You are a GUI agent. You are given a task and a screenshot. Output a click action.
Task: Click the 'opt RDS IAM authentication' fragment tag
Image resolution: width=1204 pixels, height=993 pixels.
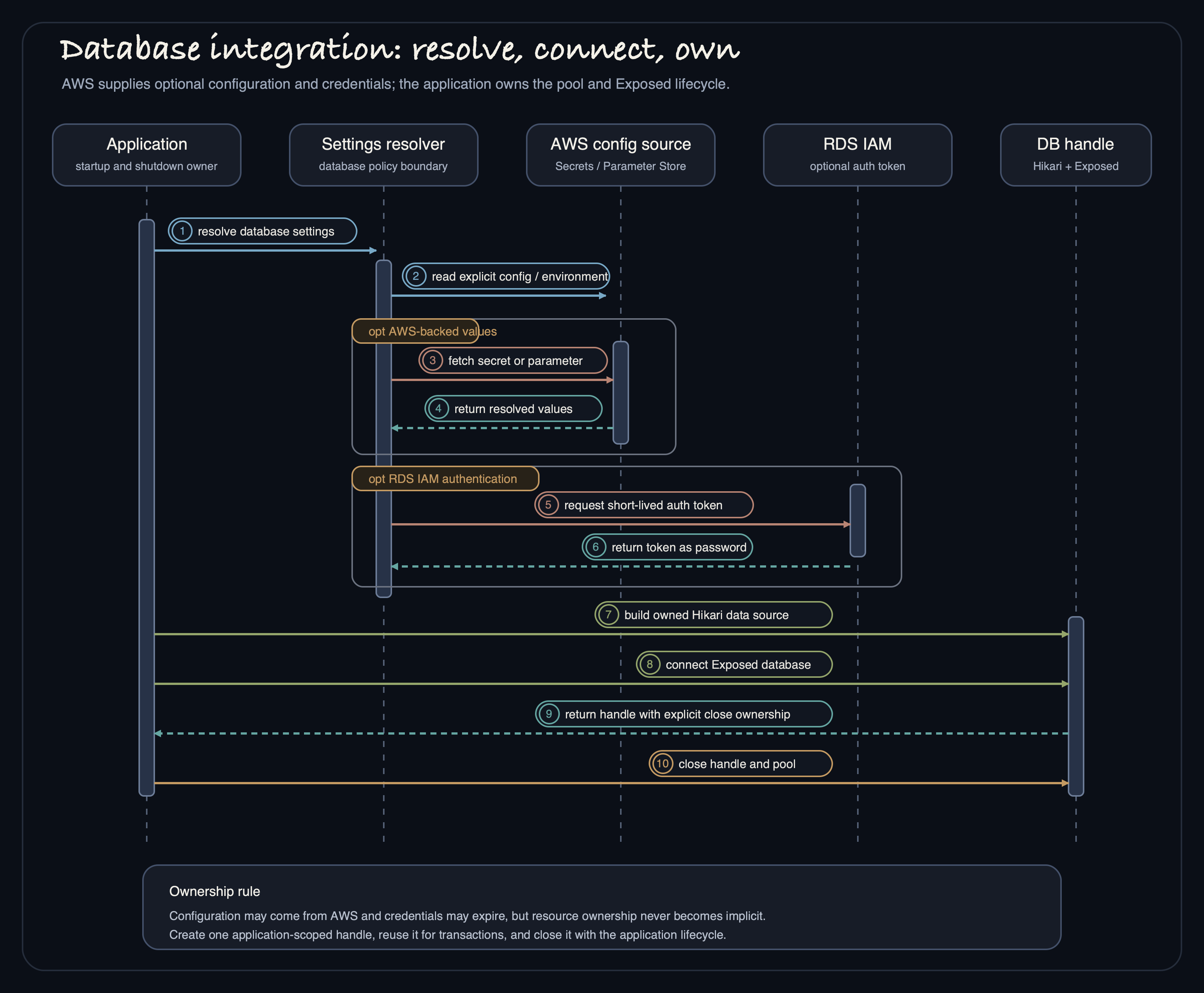click(445, 479)
